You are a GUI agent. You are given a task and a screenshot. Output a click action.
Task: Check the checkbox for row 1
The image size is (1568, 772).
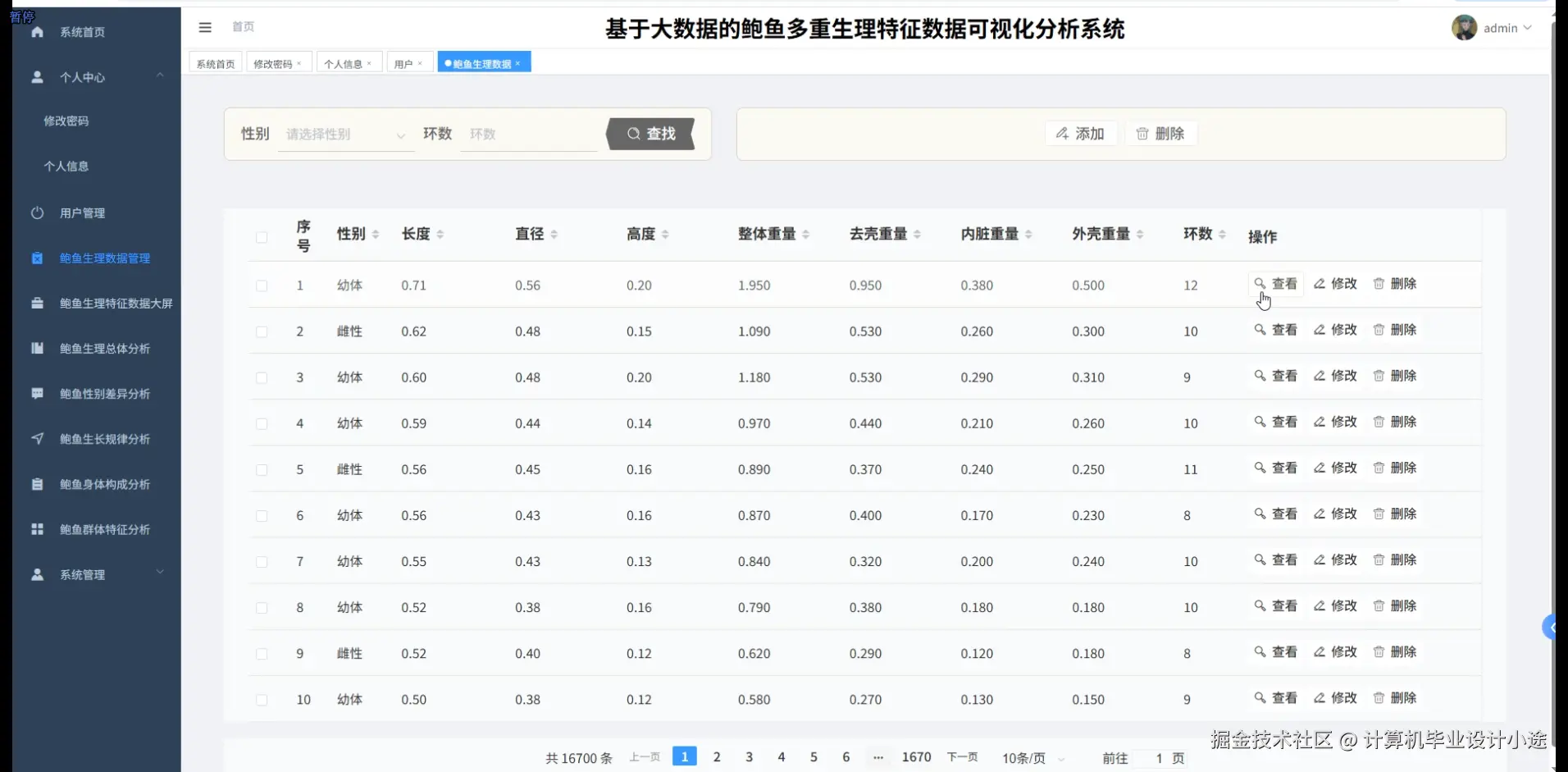[262, 286]
